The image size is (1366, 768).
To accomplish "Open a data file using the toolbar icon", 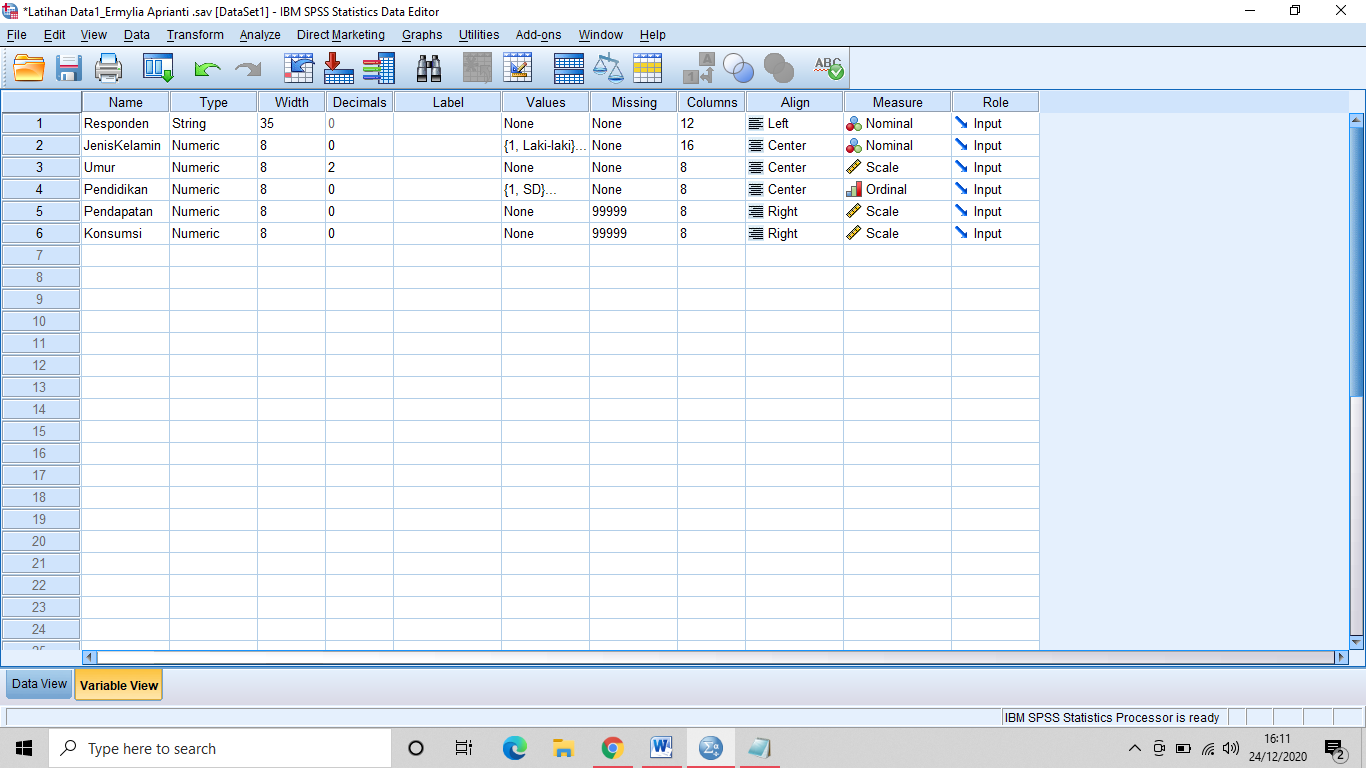I will tap(28, 67).
